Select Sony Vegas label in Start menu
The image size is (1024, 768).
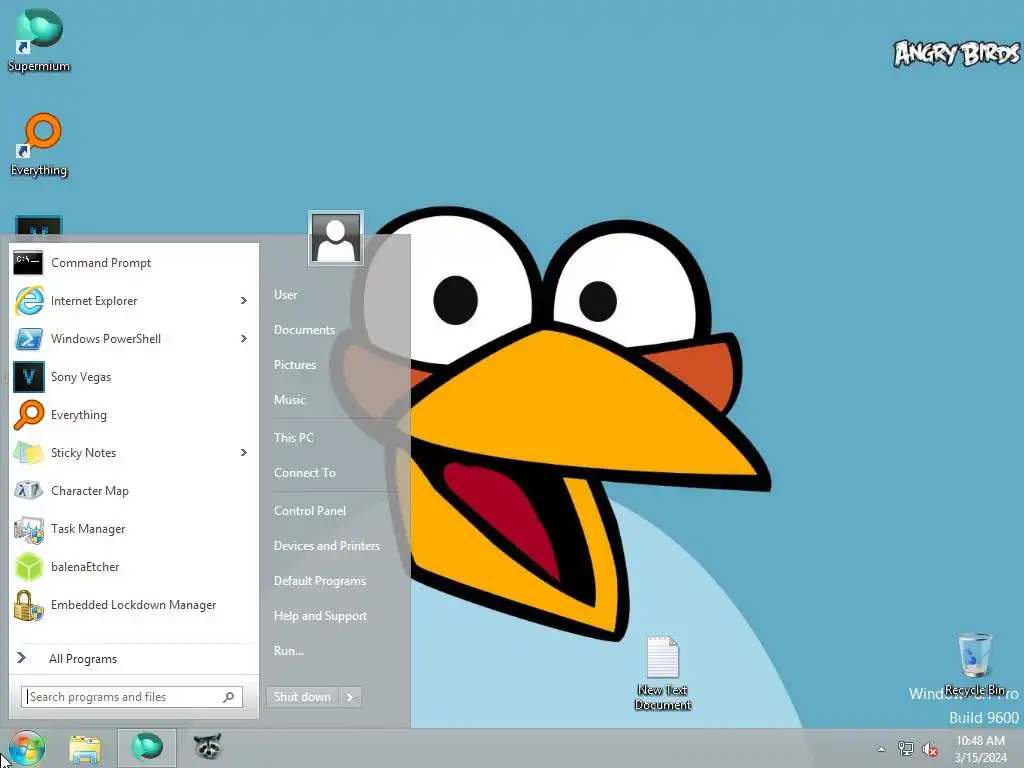pos(81,377)
